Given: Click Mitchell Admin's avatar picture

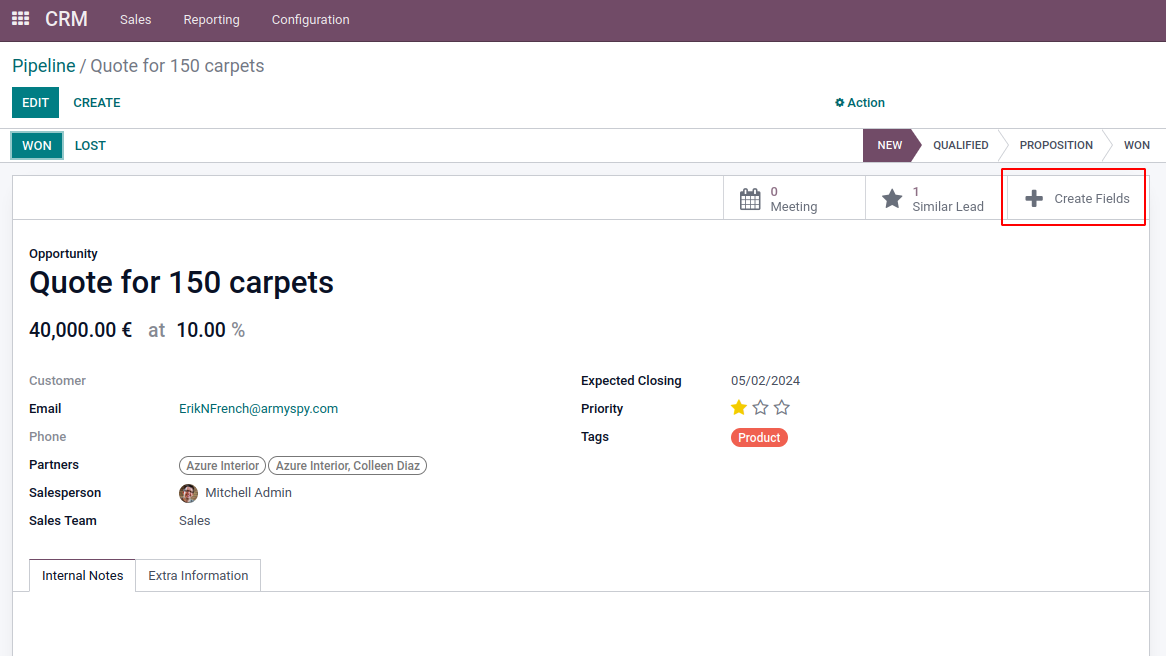Looking at the screenshot, I should pyautogui.click(x=188, y=493).
